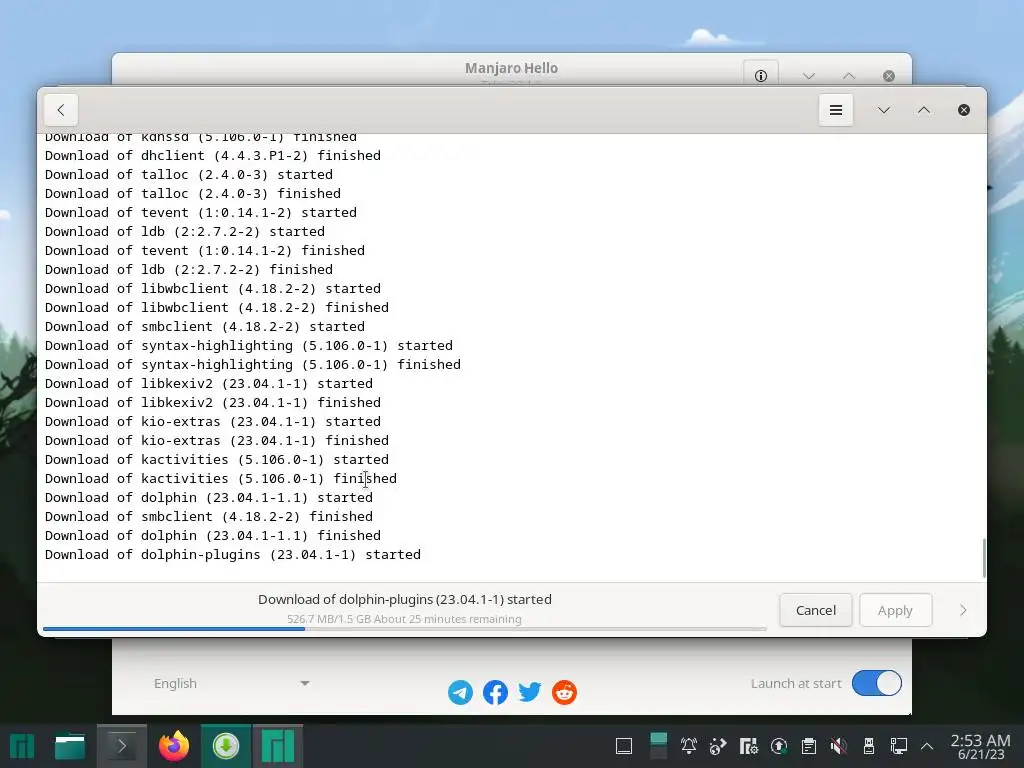Image resolution: width=1024 pixels, height=768 pixels.
Task: Open the Facebook link icon
Action: pos(495,692)
